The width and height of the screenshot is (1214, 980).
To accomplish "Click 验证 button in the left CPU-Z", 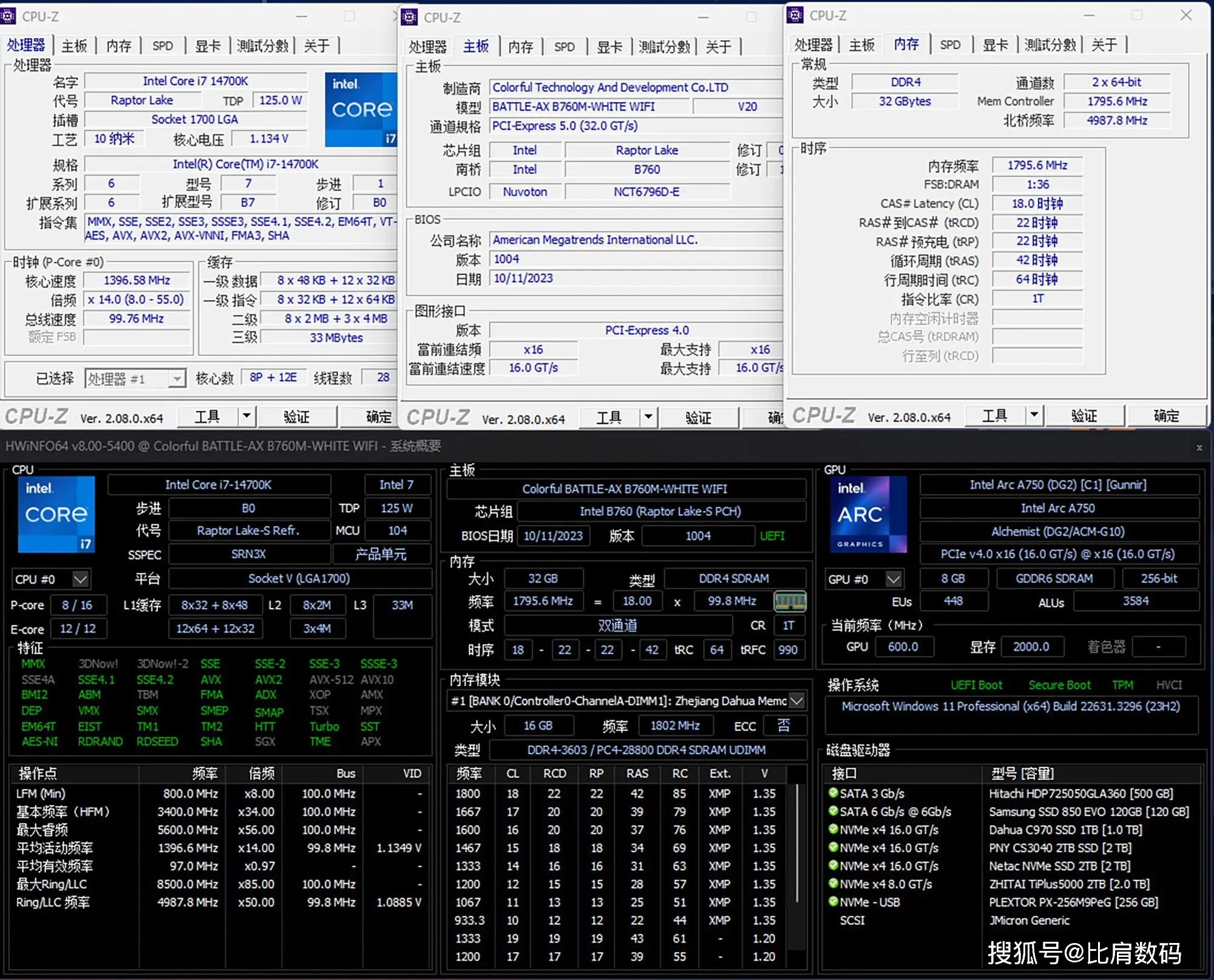I will coord(297,416).
